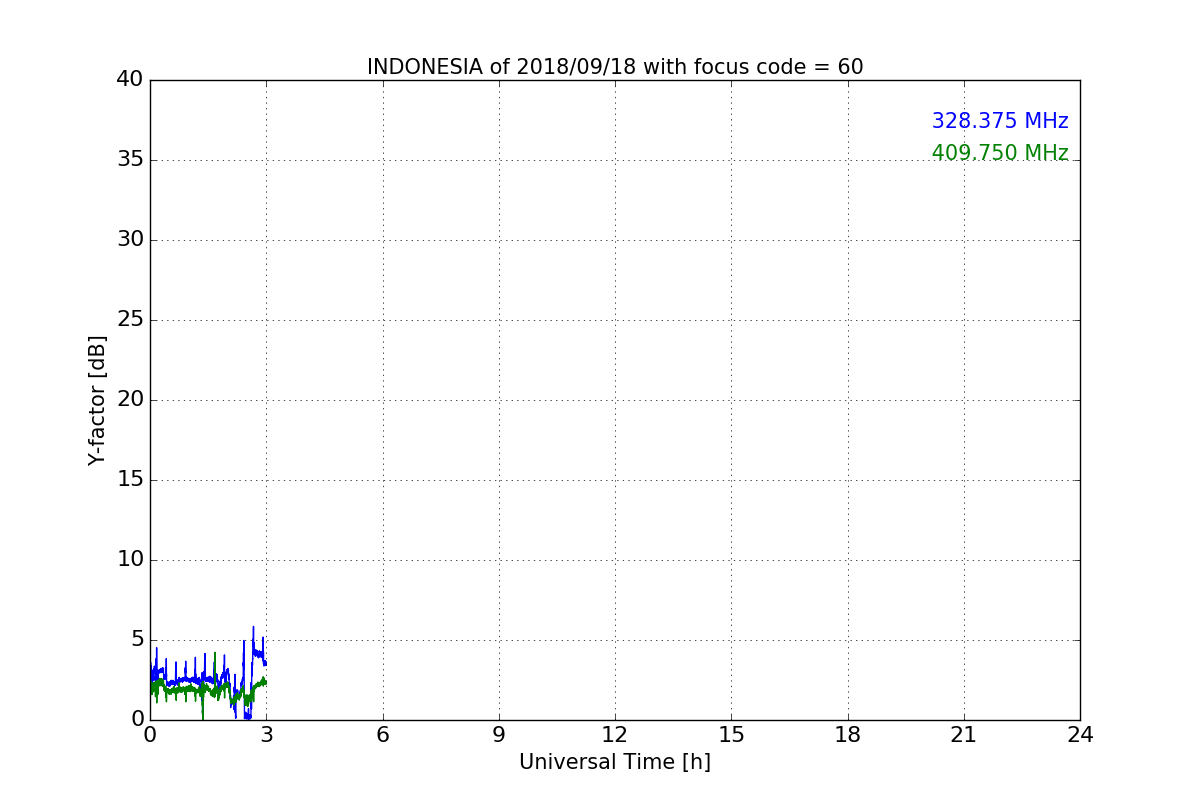Click x-axis tick label 21
The image size is (1200, 800).
point(964,735)
